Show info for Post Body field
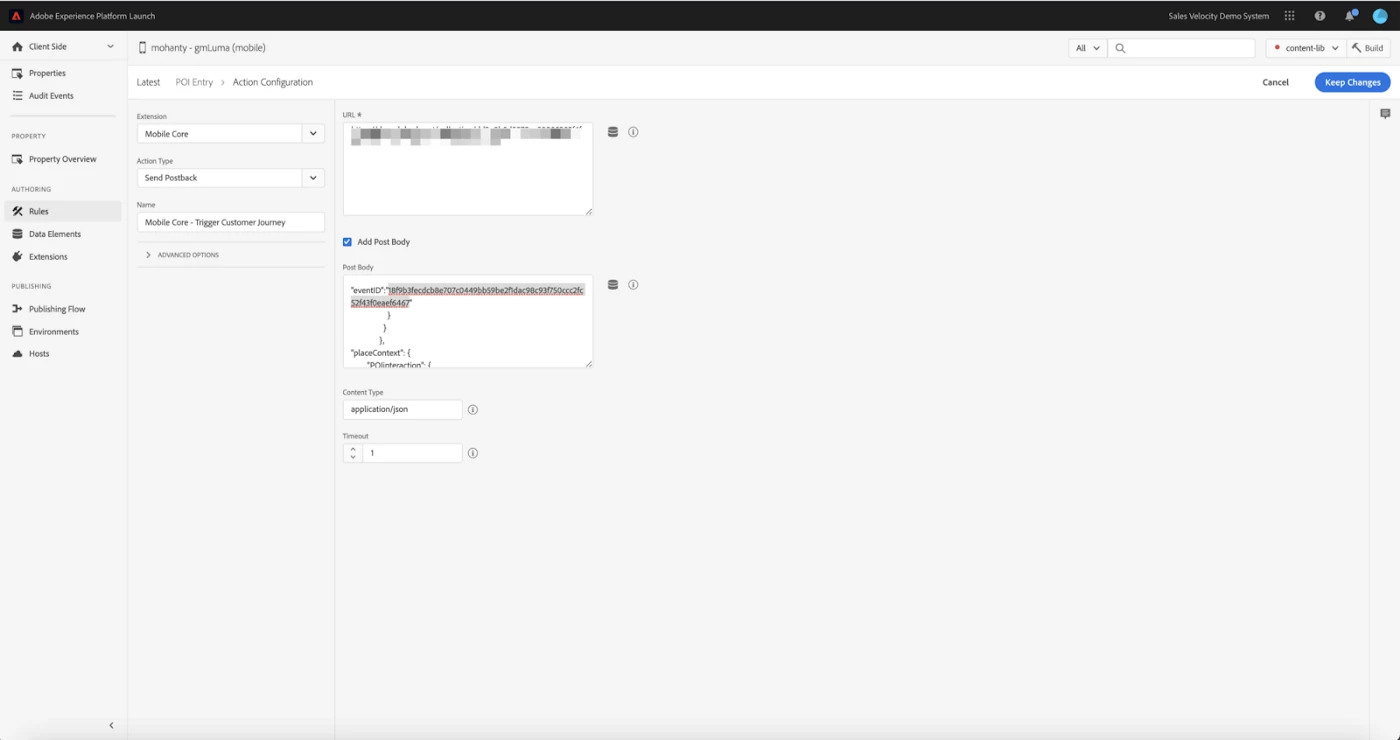Viewport: 1400px width, 740px height. pyautogui.click(x=633, y=285)
